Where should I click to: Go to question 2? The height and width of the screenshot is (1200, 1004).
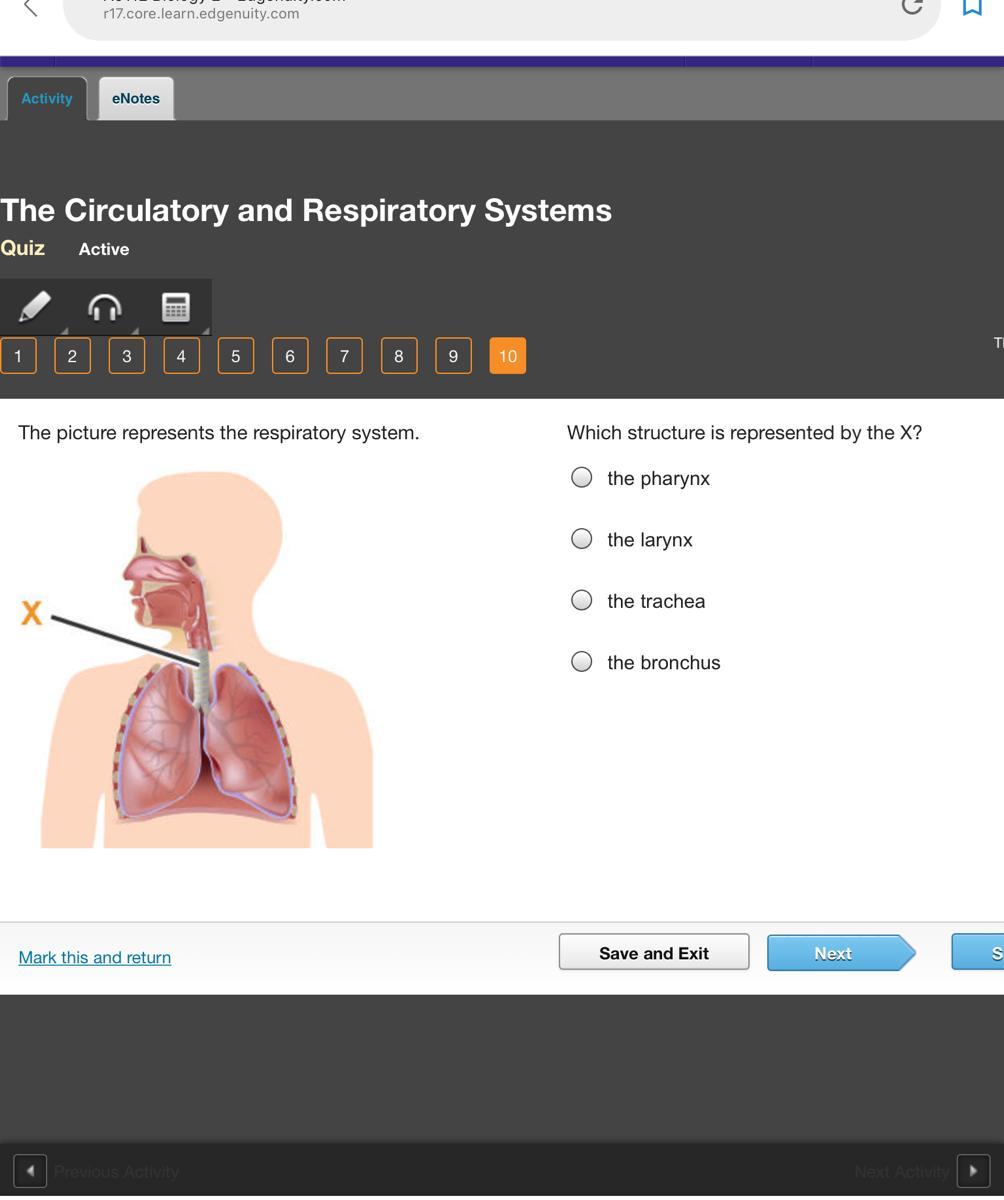[72, 356]
